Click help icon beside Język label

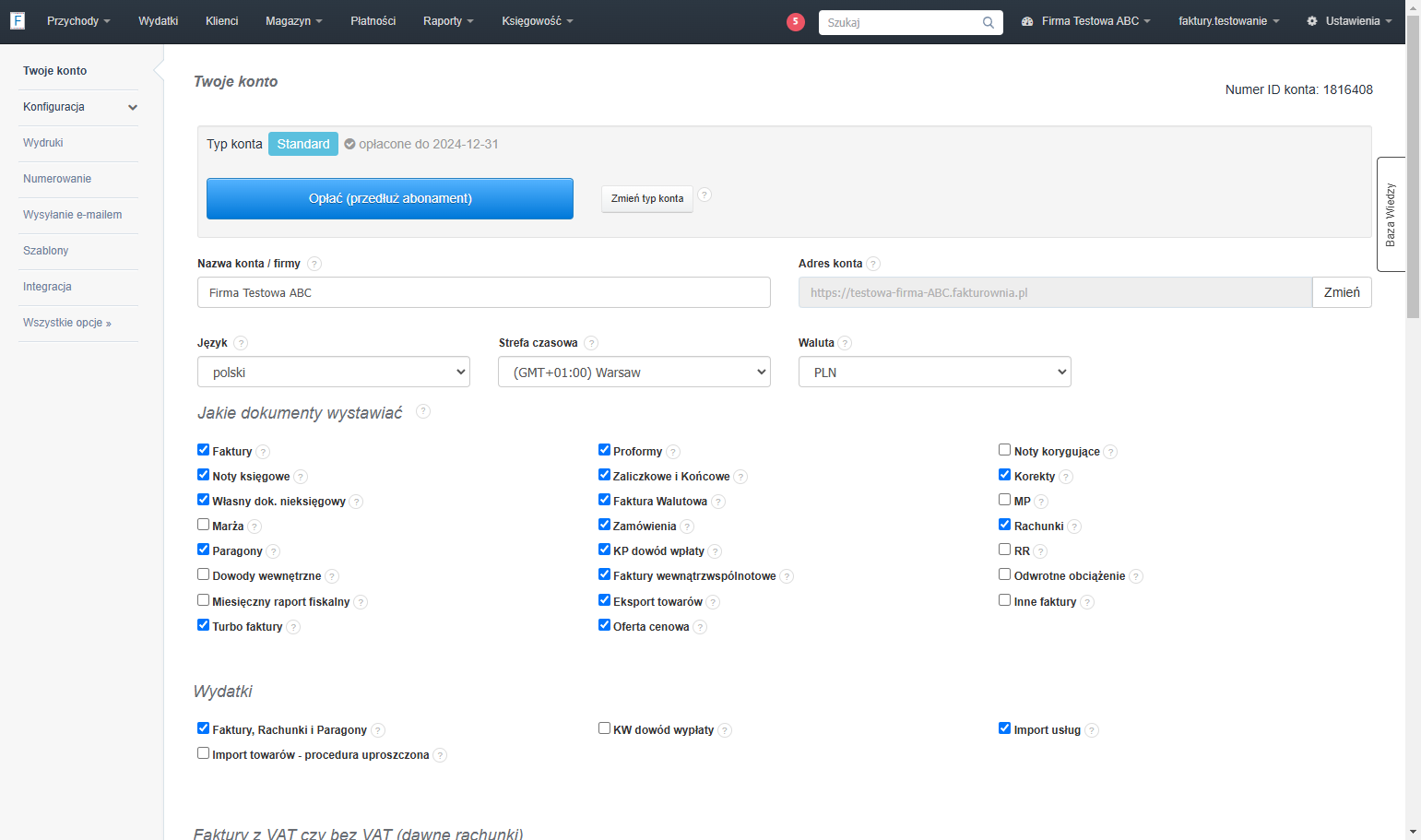click(241, 343)
